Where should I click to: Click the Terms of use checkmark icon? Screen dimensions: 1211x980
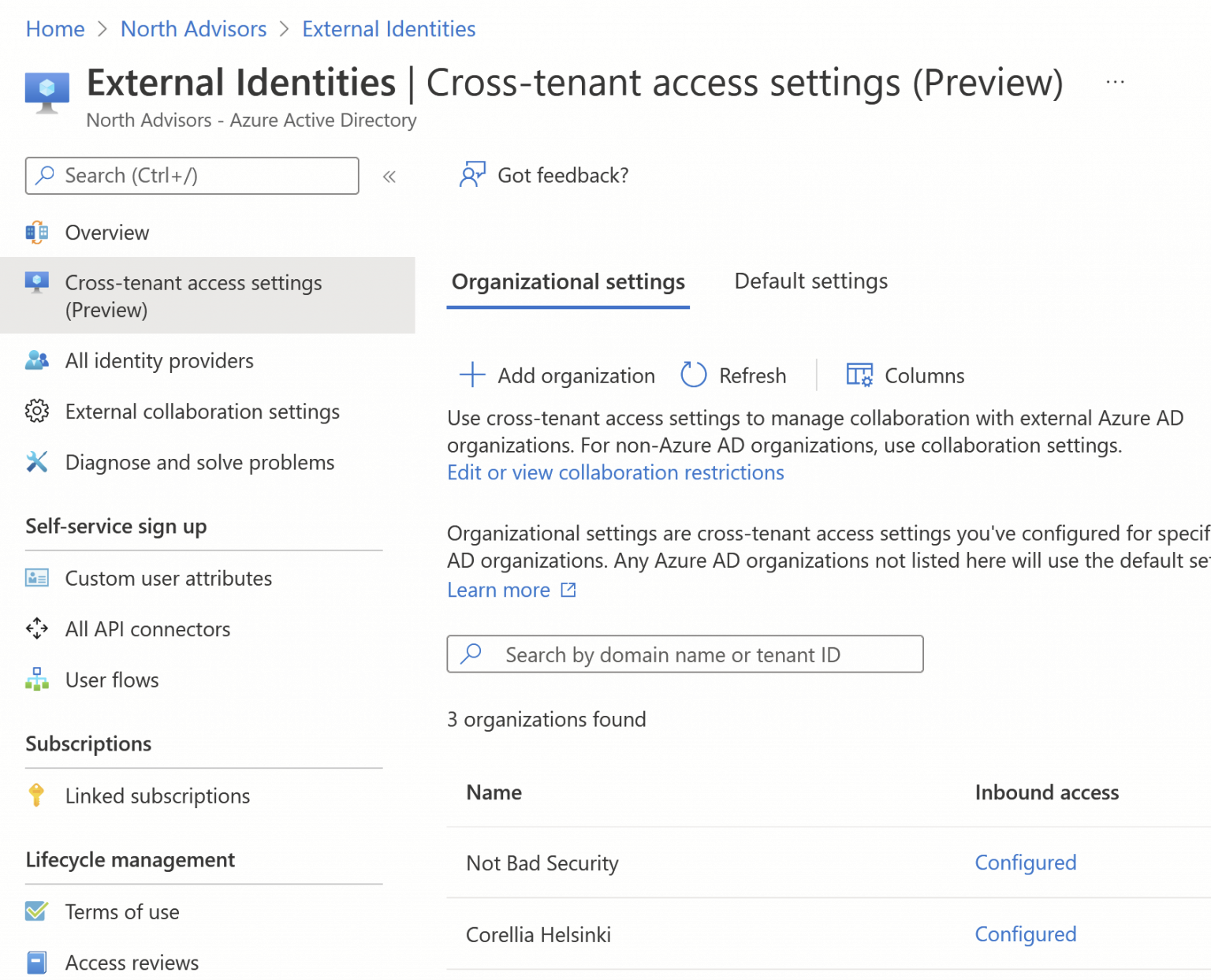pos(37,911)
